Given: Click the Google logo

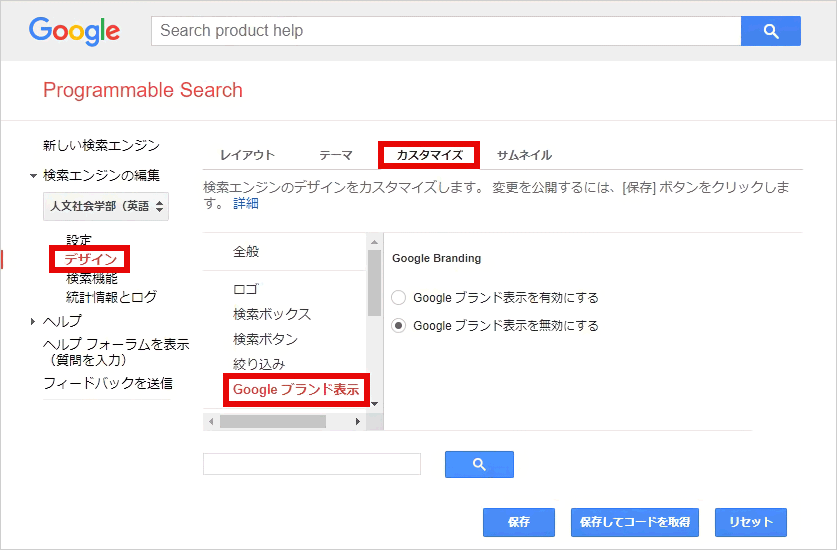Looking at the screenshot, I should (74, 31).
